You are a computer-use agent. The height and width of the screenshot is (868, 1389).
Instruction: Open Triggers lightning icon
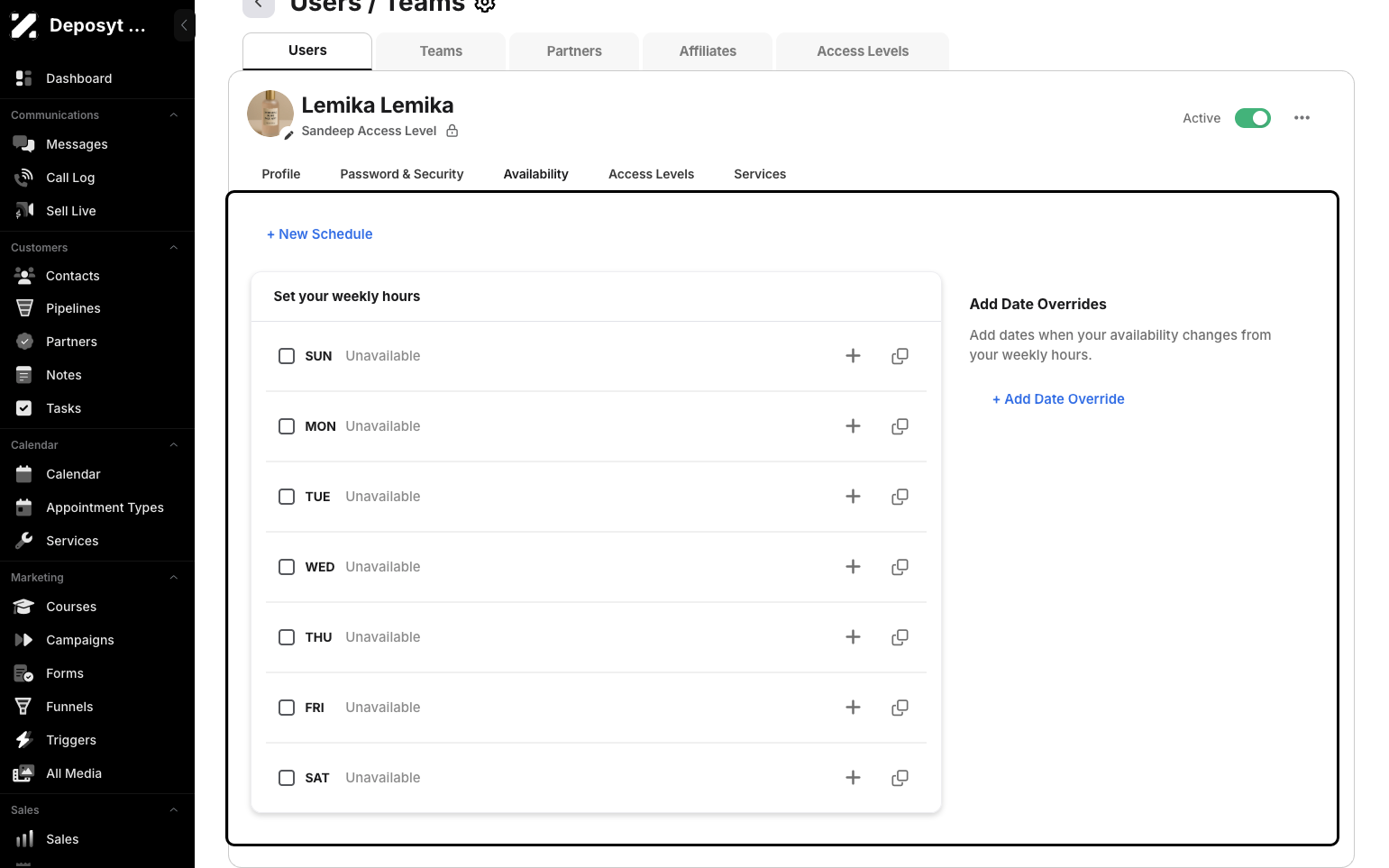click(x=24, y=740)
